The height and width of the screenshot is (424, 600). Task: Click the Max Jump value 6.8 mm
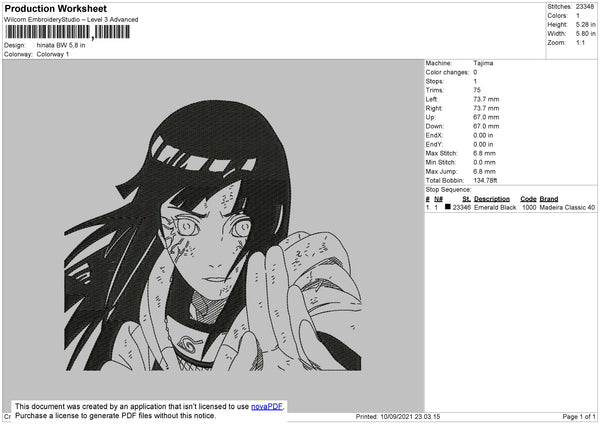[484, 171]
